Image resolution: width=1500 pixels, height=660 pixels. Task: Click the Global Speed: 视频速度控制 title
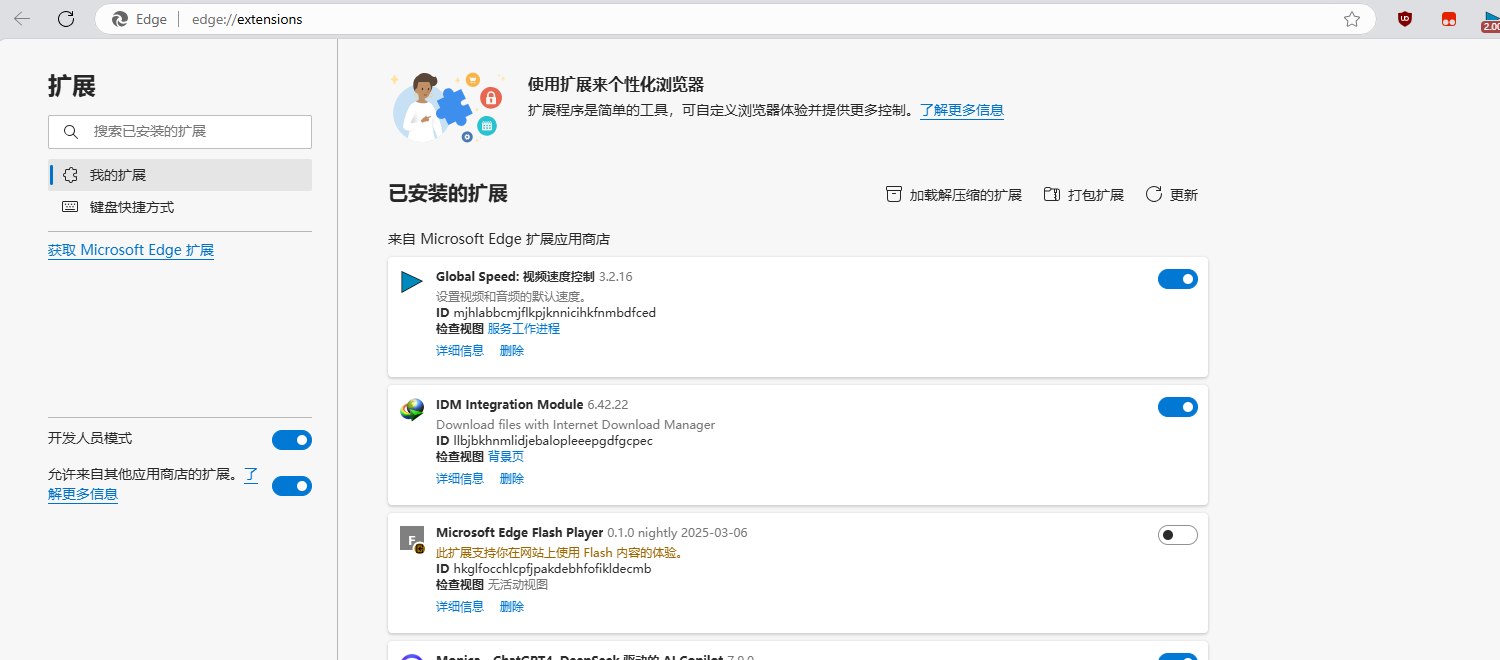click(x=515, y=276)
